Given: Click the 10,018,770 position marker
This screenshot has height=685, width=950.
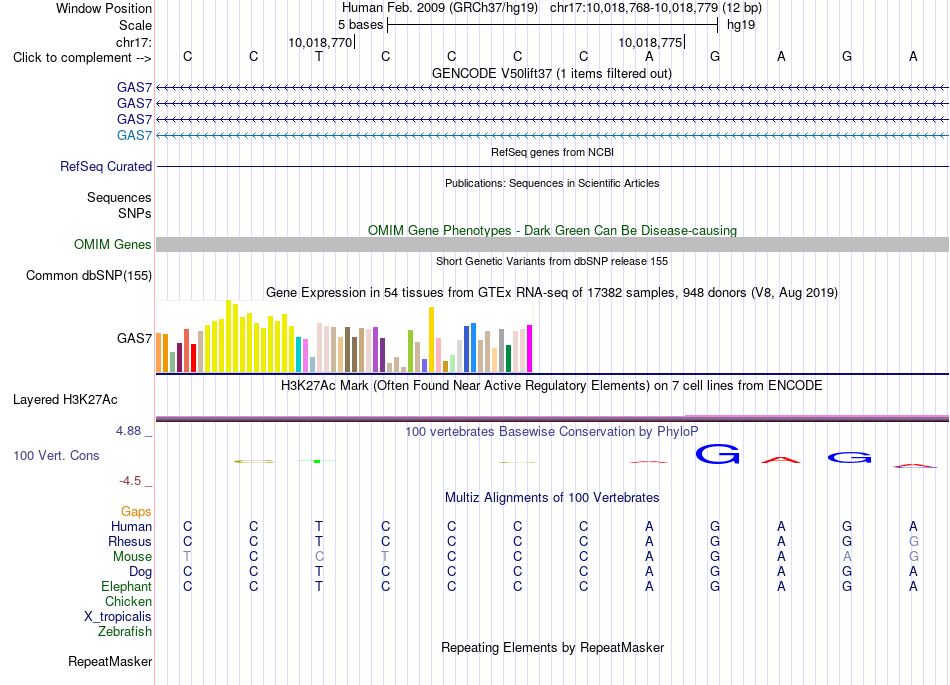Looking at the screenshot, I should (320, 42).
